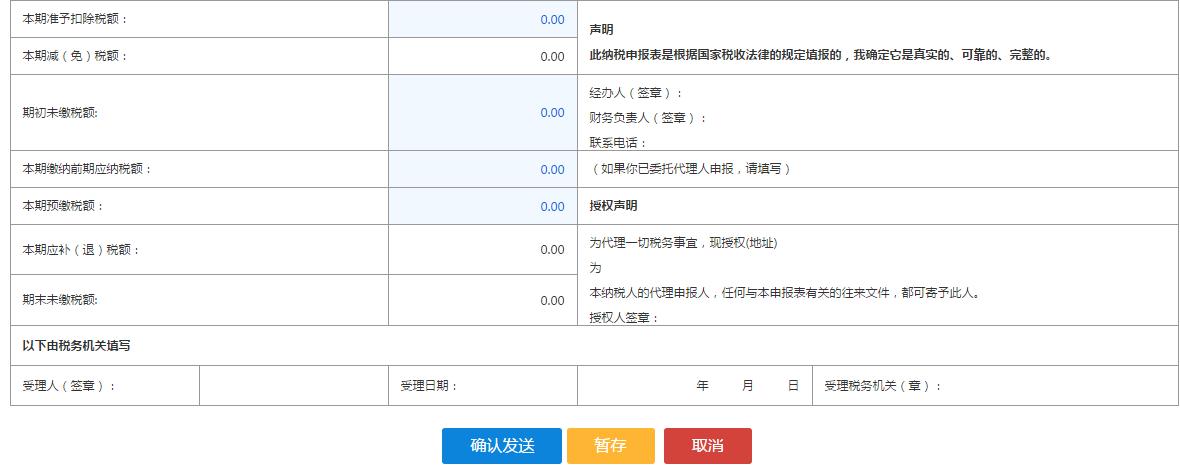Viewport: 1180px width, 468px height.
Task: Click the 受理税务机关(章) cell
Action: 877,386
